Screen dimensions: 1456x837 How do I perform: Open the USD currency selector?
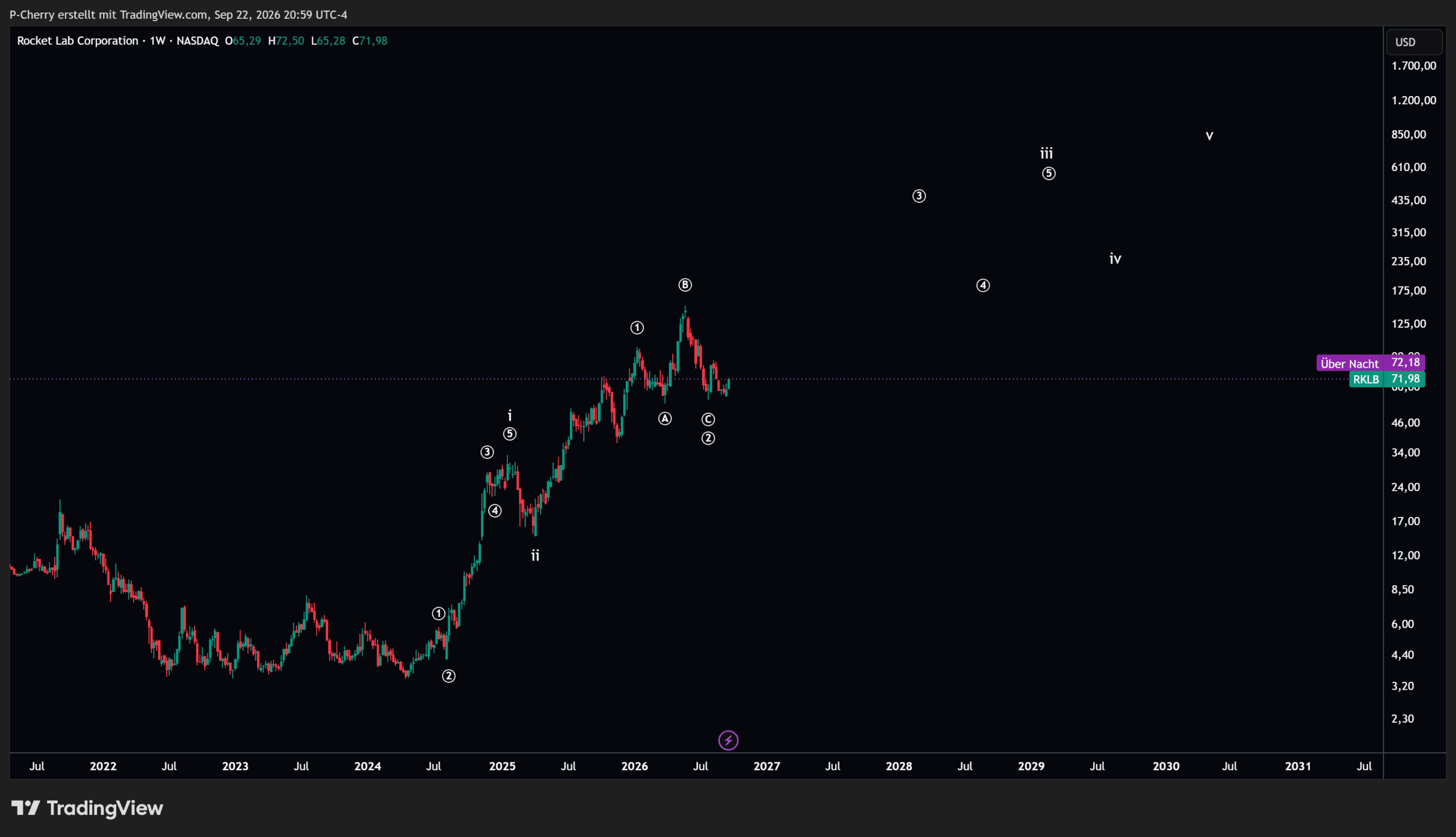click(1414, 42)
